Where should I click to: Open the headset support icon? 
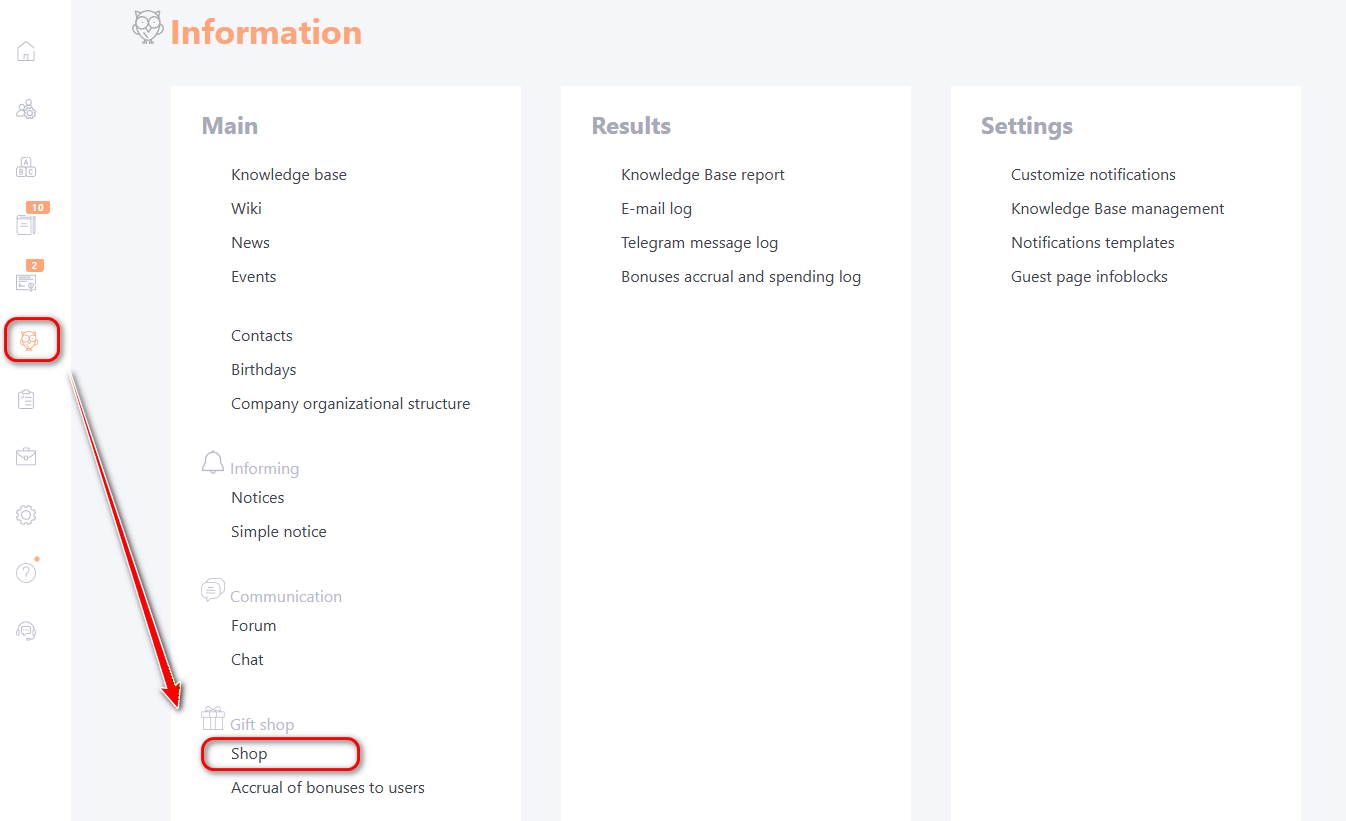coord(26,631)
